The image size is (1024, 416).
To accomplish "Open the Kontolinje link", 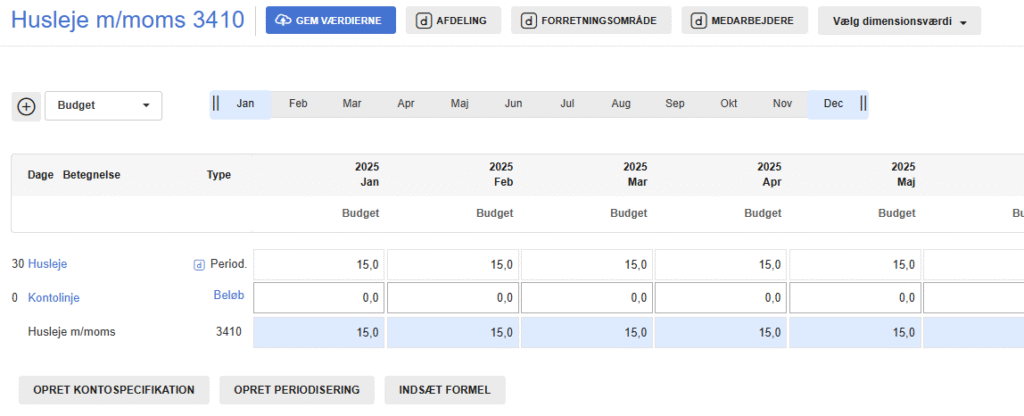I will (53, 298).
